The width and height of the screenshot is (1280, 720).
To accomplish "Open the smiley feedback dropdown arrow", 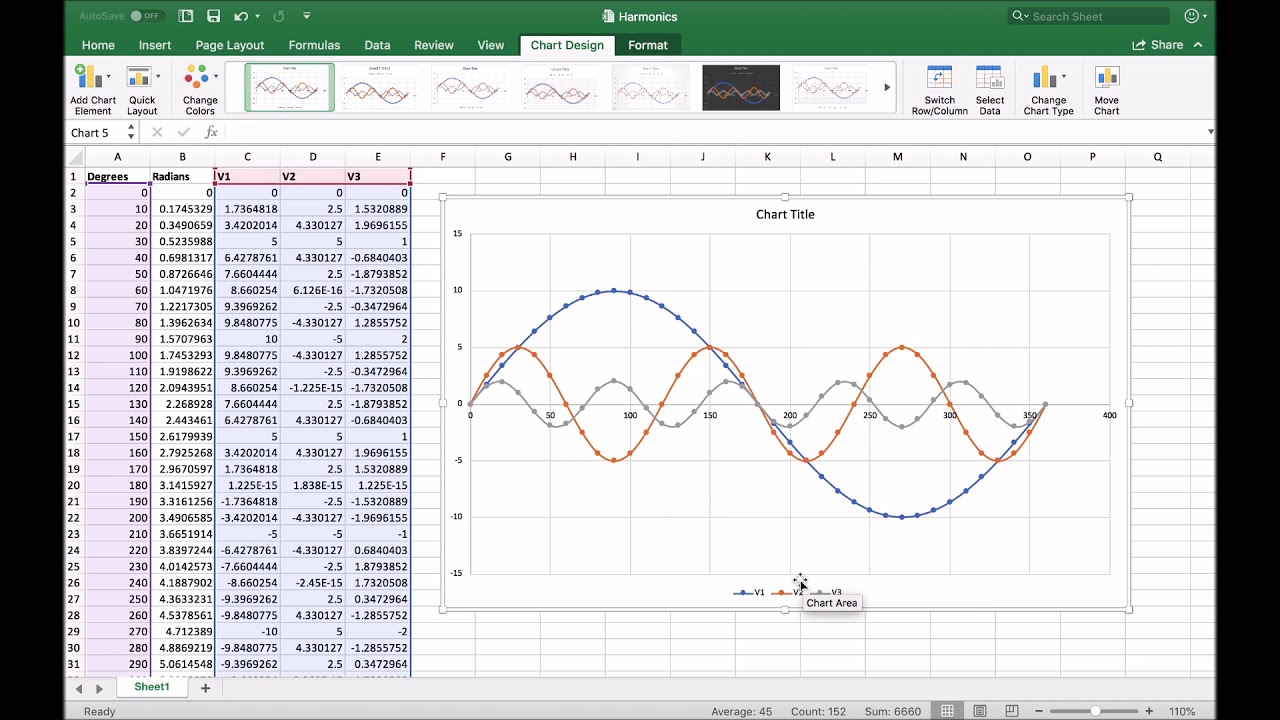I will coord(1204,16).
